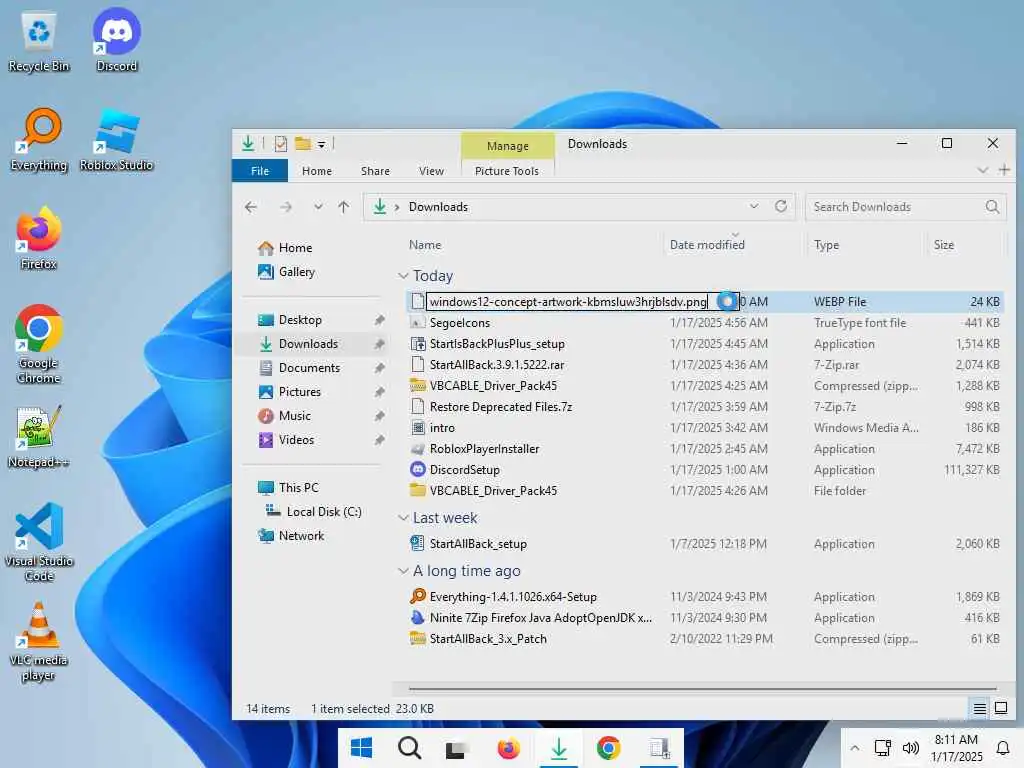The image size is (1024, 768).
Task: Open the Windows Start button
Action: 361,748
